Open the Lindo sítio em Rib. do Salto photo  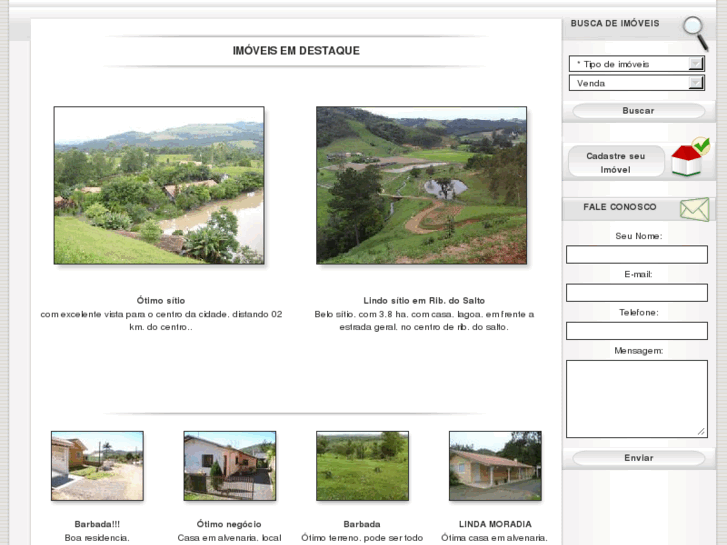pos(421,186)
